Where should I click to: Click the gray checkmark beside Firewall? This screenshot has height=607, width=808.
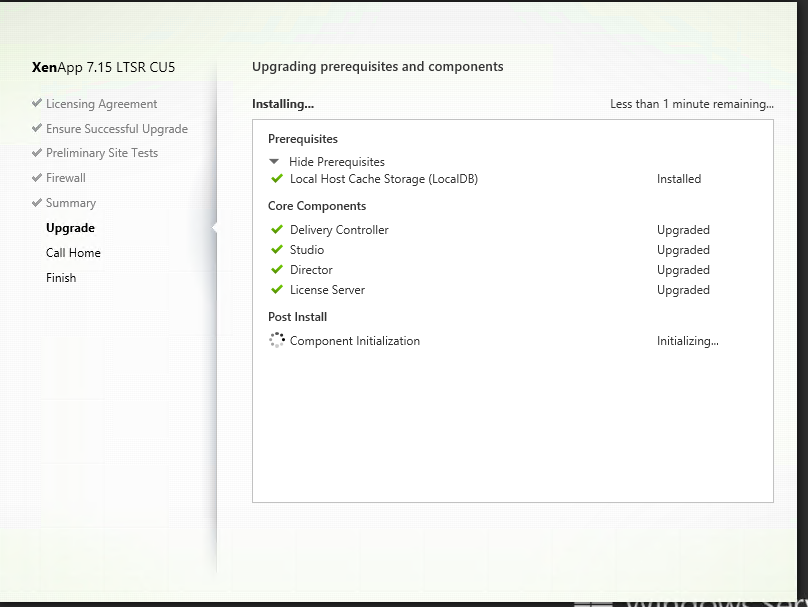(x=37, y=178)
